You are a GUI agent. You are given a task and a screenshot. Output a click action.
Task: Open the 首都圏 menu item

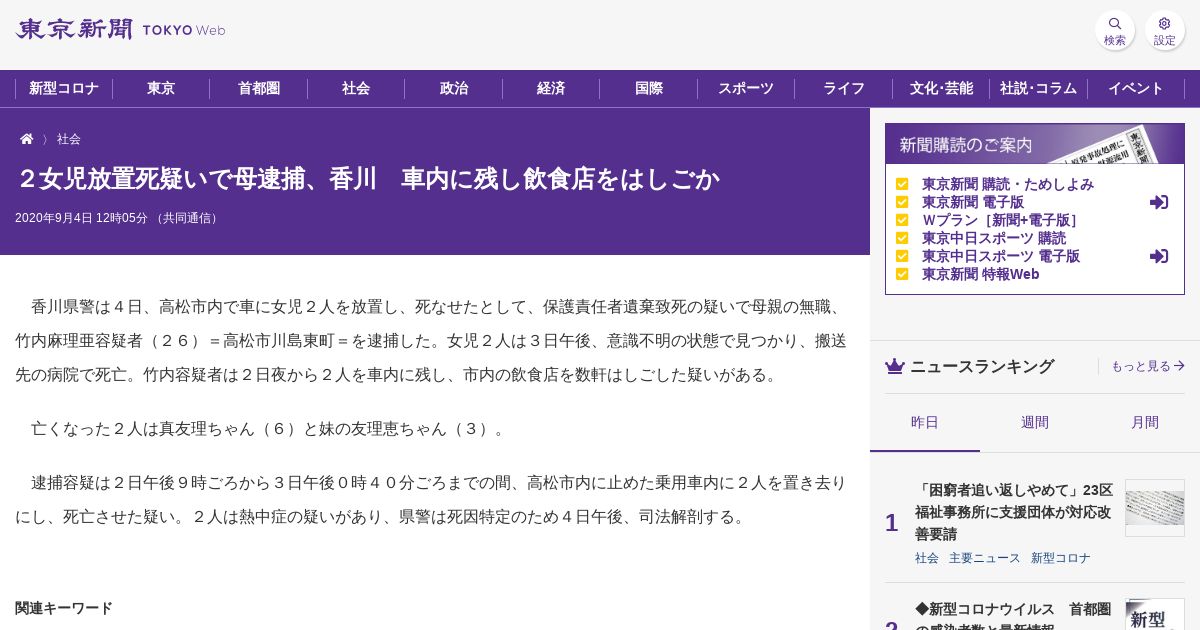pos(259,88)
